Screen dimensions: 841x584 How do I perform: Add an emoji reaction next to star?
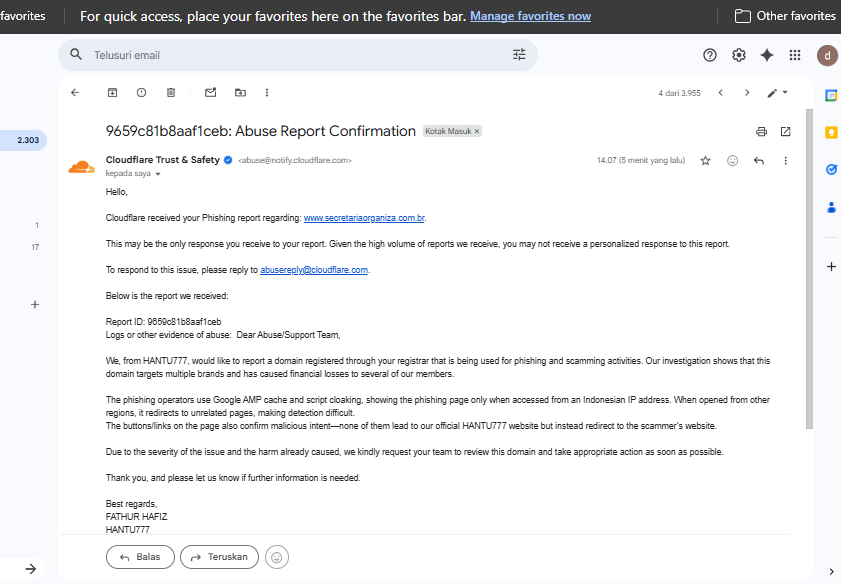pyautogui.click(x=732, y=160)
